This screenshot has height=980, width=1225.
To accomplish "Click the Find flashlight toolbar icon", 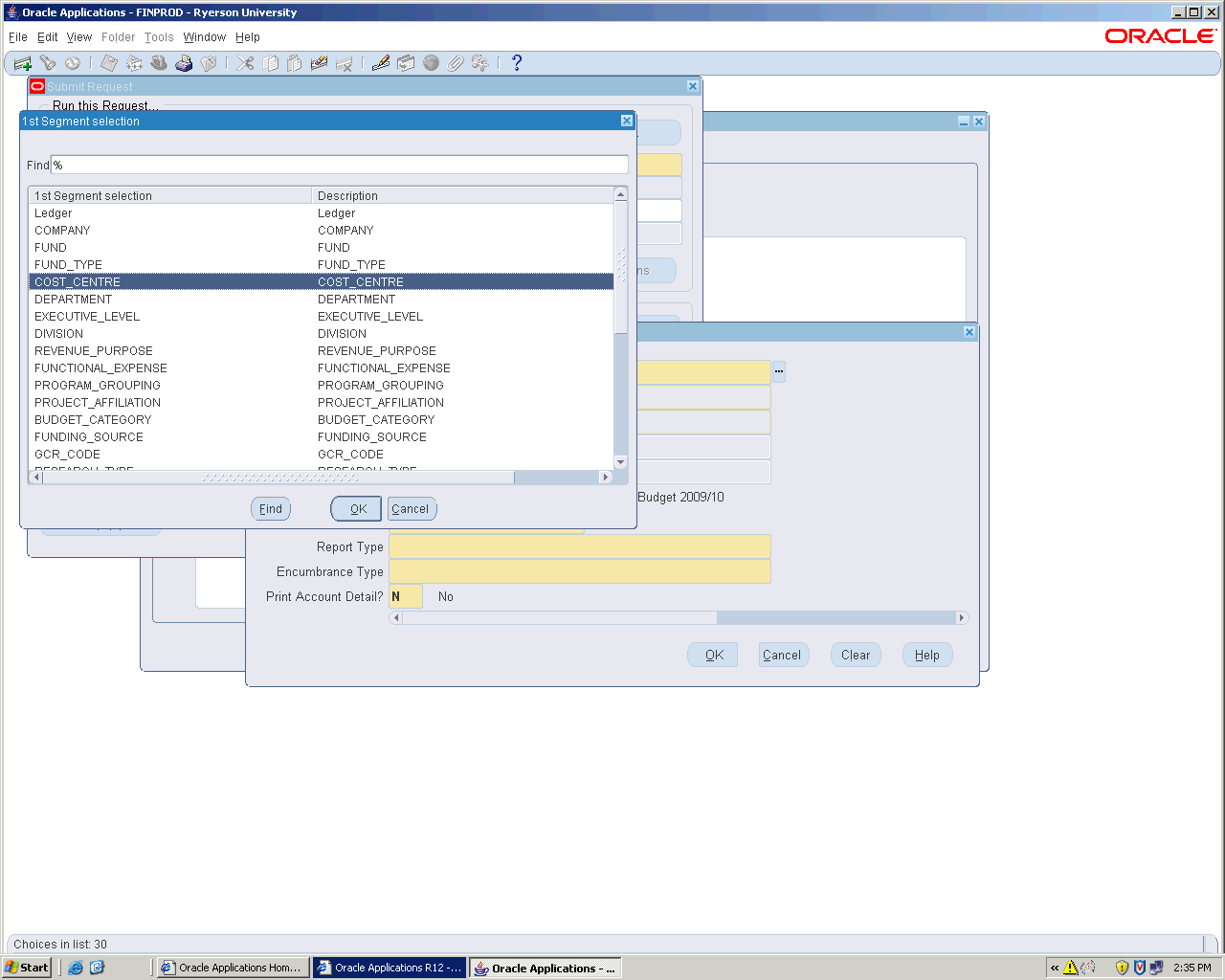I will click(47, 63).
